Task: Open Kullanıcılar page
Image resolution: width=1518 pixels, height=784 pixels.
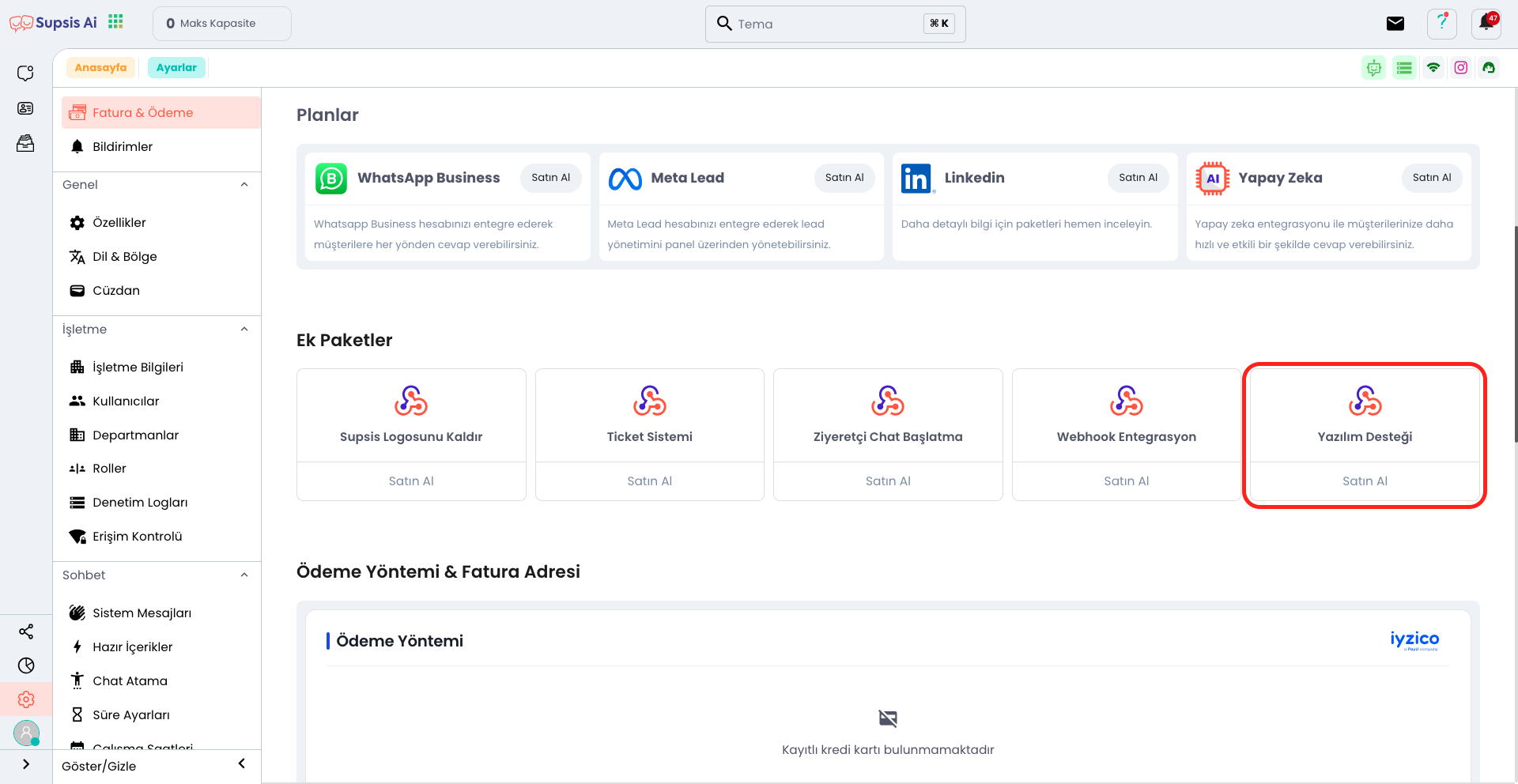Action: 161,401
